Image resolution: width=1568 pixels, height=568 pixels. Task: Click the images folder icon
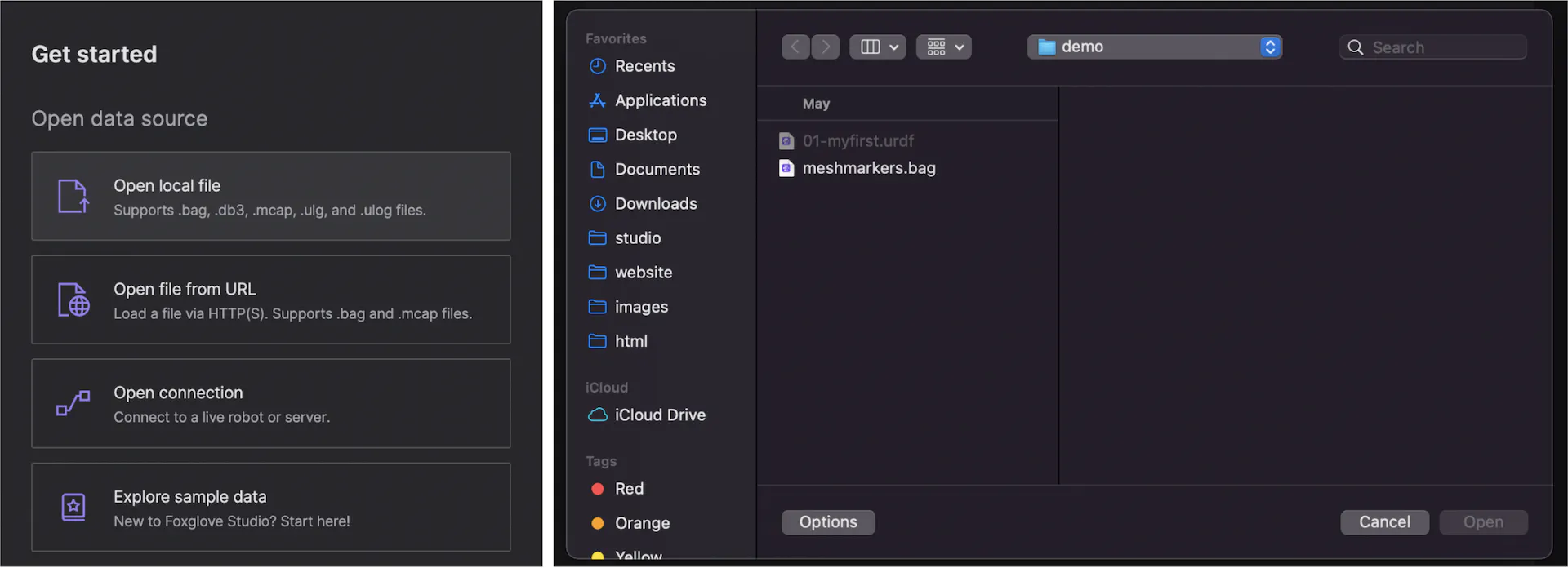tap(598, 307)
